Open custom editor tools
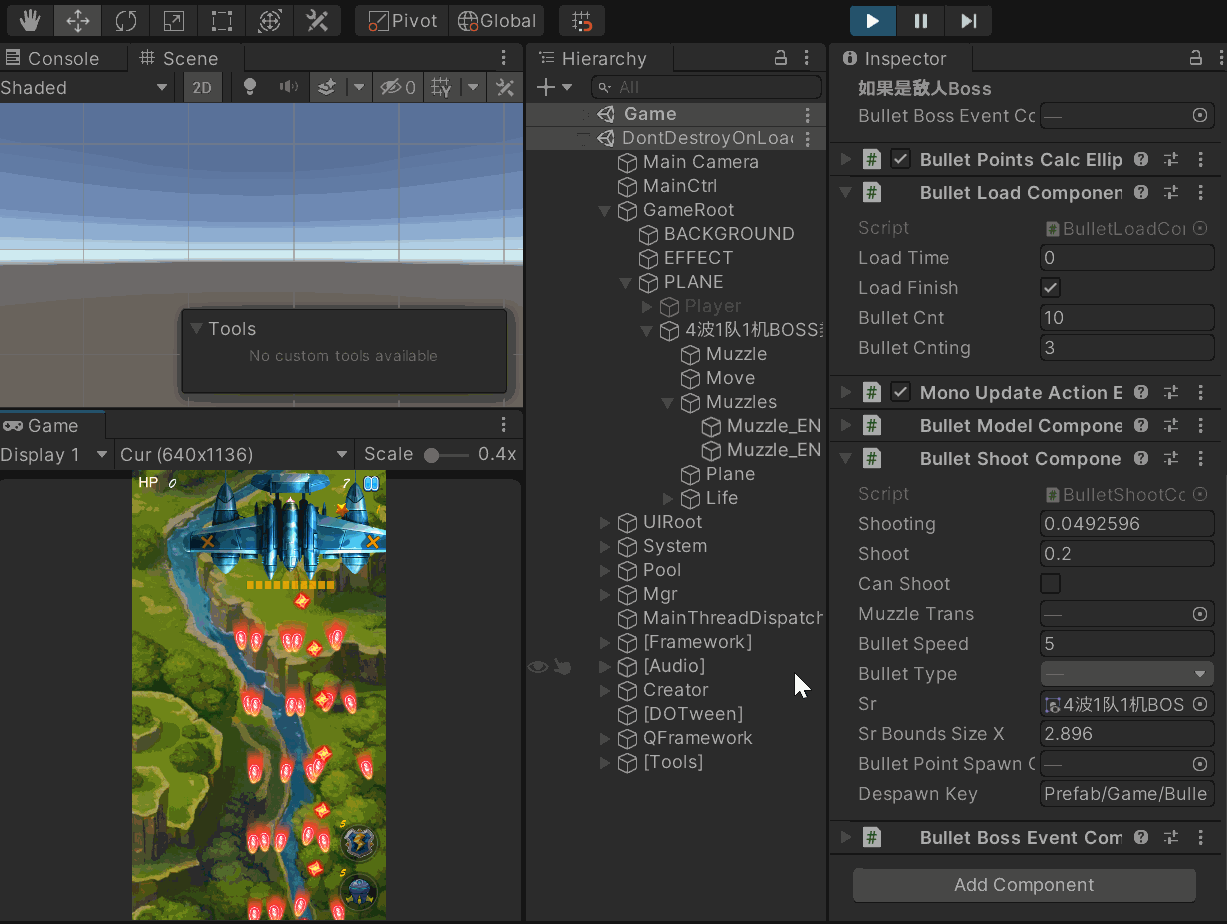 (x=318, y=20)
